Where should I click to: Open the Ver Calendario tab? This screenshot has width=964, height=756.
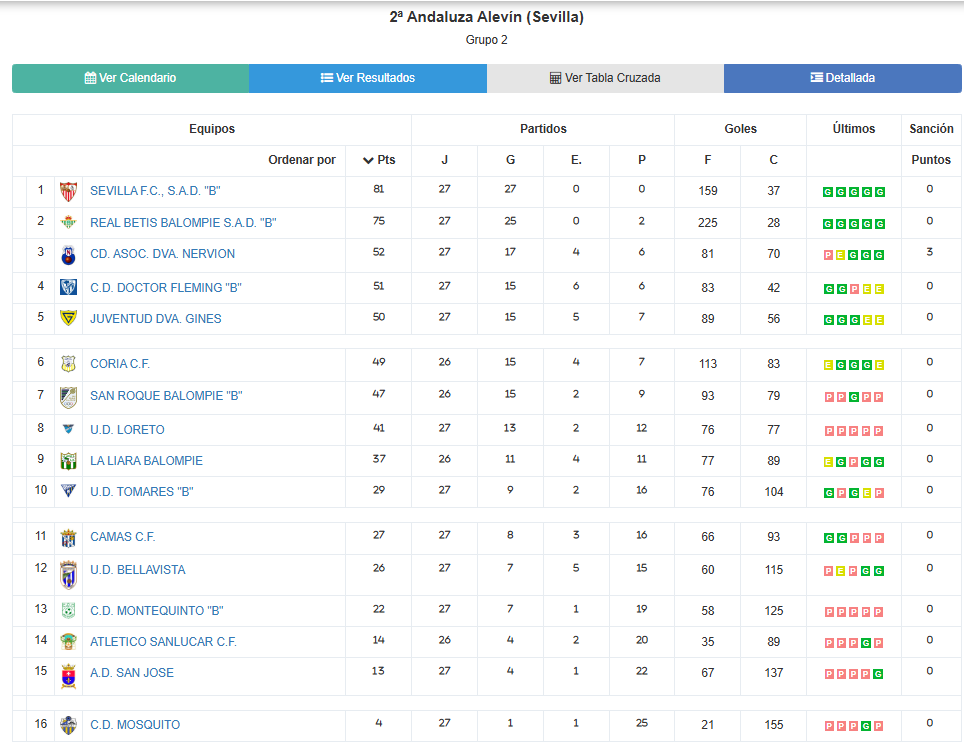[x=130, y=78]
